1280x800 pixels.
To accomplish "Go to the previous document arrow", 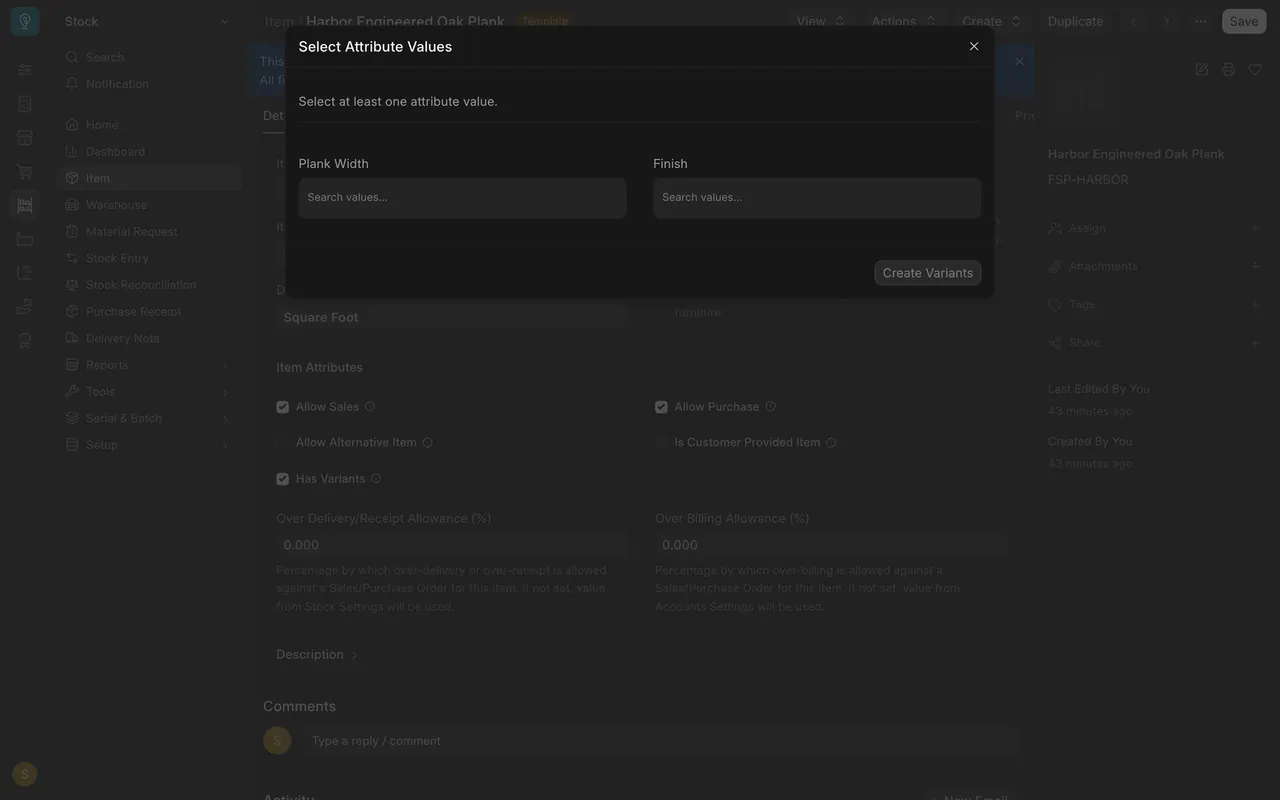I will click(1134, 21).
